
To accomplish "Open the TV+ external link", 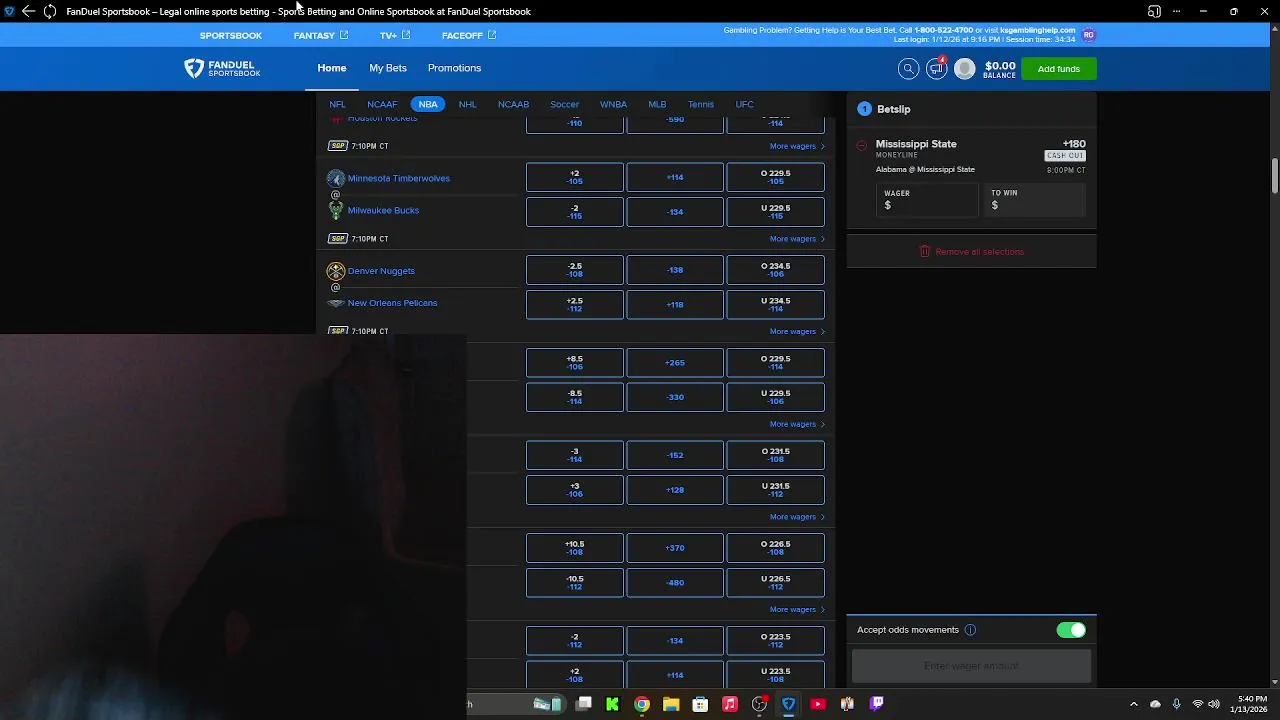I will (395, 35).
